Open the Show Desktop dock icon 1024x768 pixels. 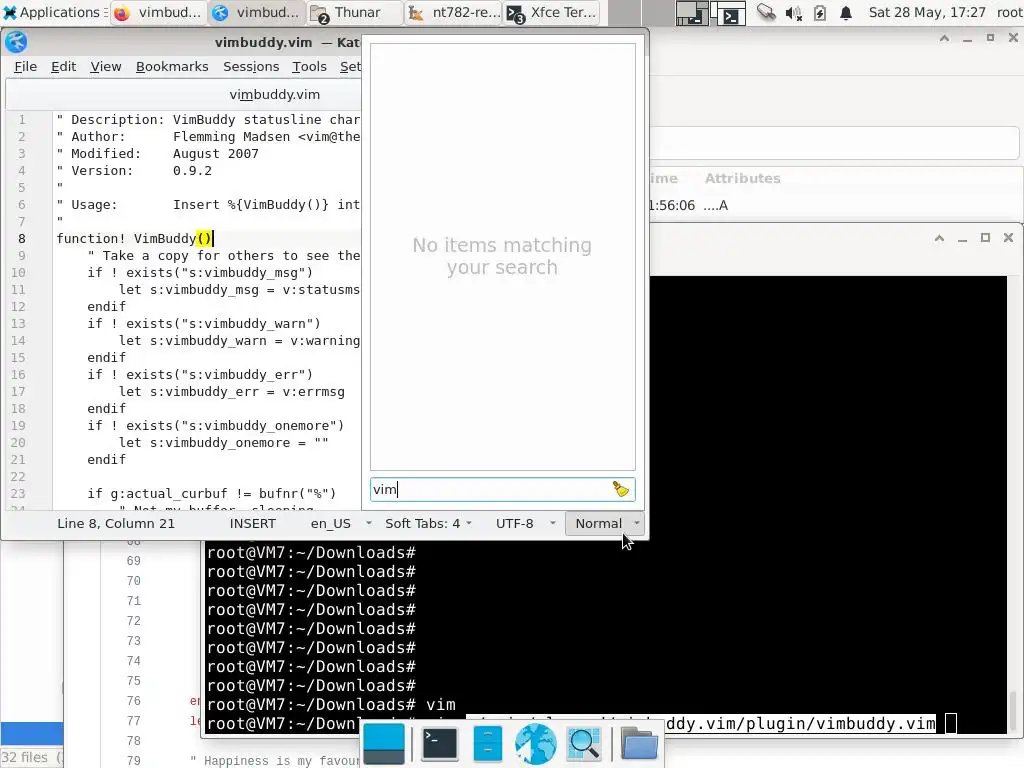[x=384, y=744]
